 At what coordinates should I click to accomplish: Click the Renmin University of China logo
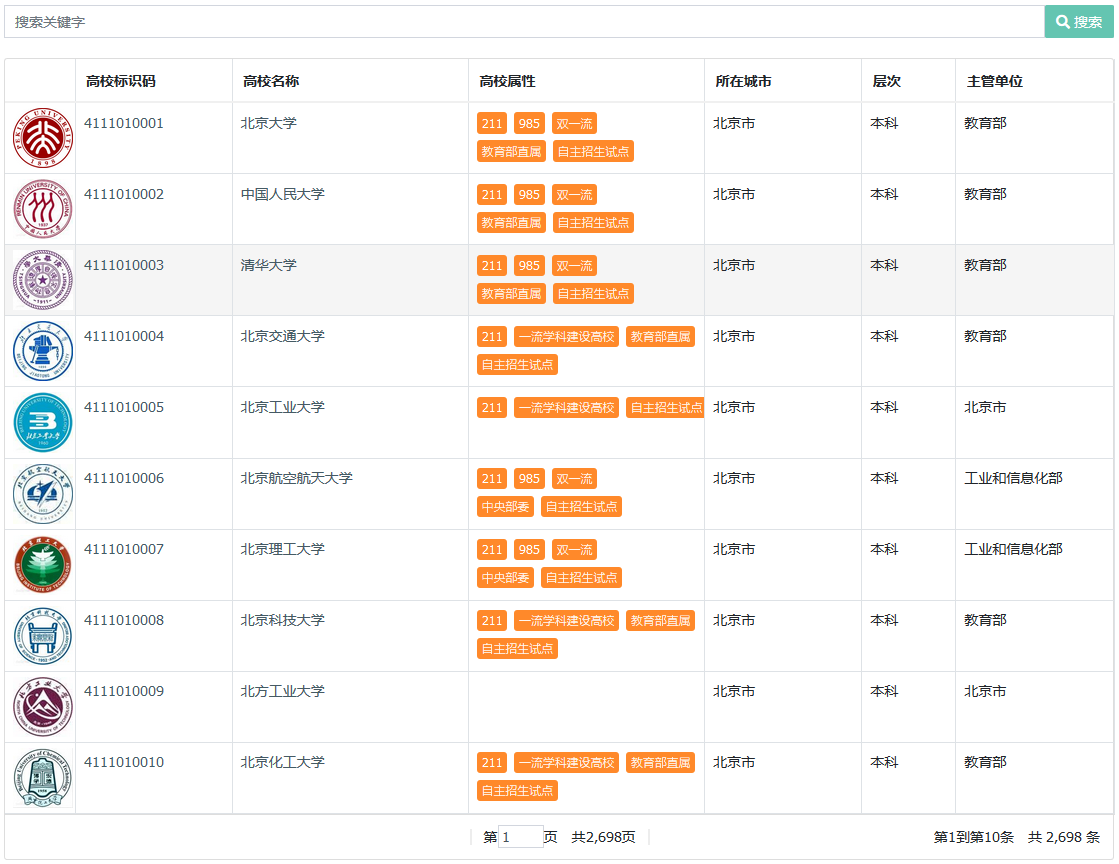[x=43, y=209]
